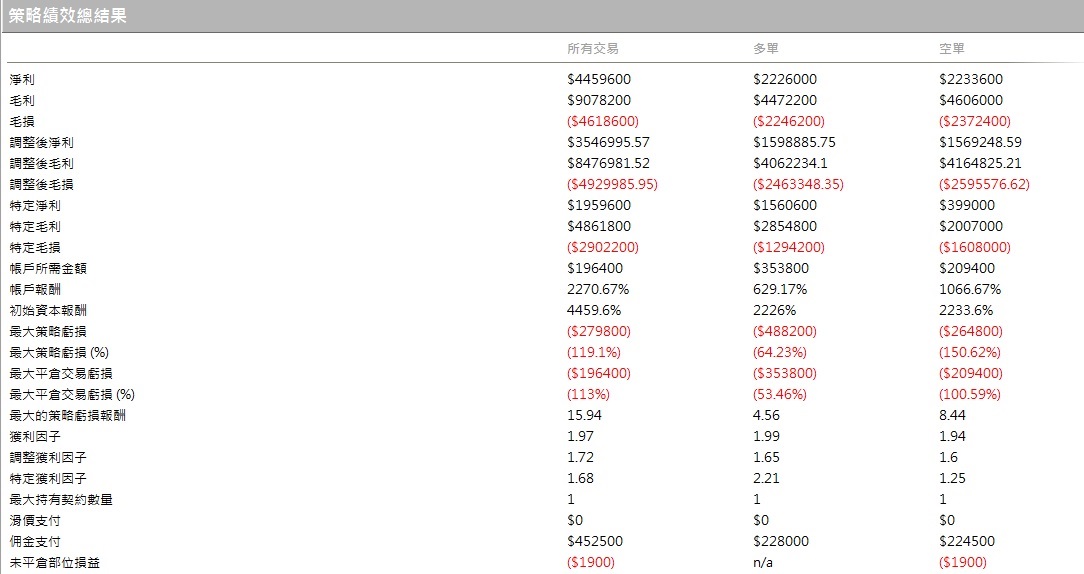Viewport: 1084px width, 574px height.
Task: Click the 獲利因子 value 1.97
Action: click(580, 436)
